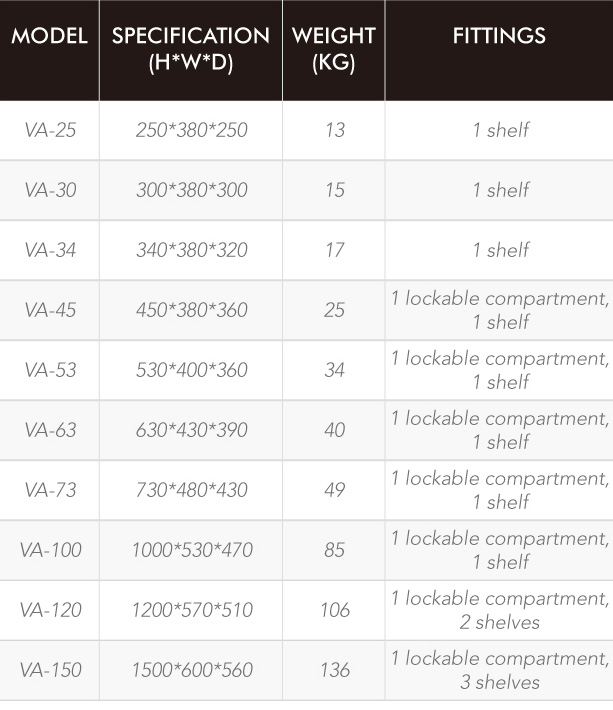Select the '3 shelves' fittings cell
Screen dimensions: 613x710
point(499,671)
